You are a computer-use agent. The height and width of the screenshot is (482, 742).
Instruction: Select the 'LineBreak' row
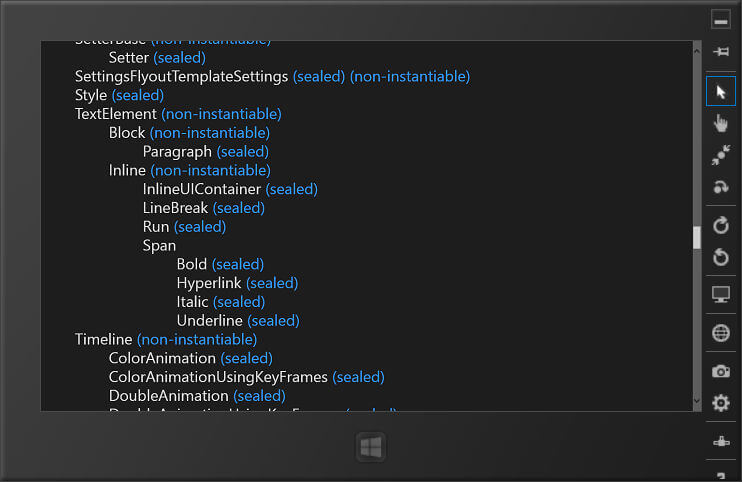(203, 208)
